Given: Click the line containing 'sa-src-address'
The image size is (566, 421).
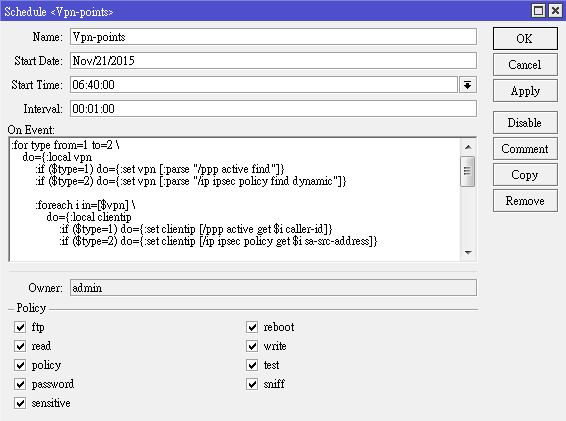Looking at the screenshot, I should point(218,241).
